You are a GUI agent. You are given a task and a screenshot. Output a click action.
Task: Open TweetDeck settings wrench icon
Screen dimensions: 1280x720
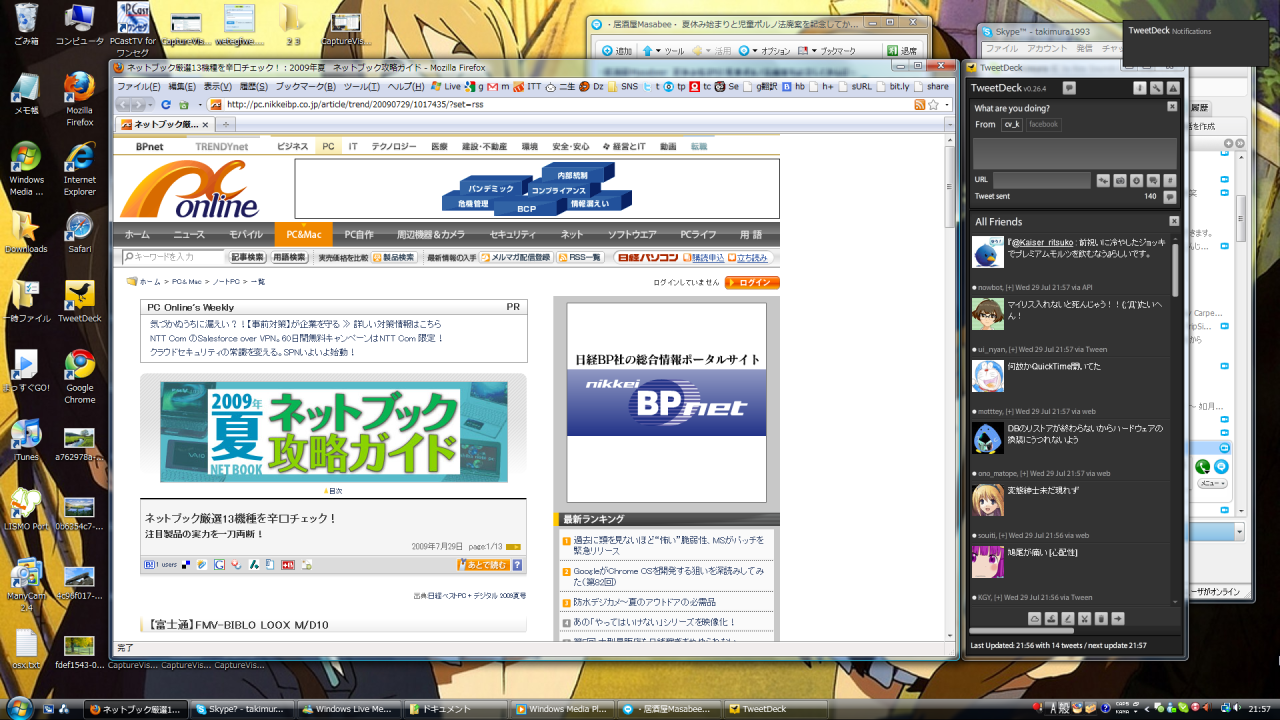click(1156, 88)
